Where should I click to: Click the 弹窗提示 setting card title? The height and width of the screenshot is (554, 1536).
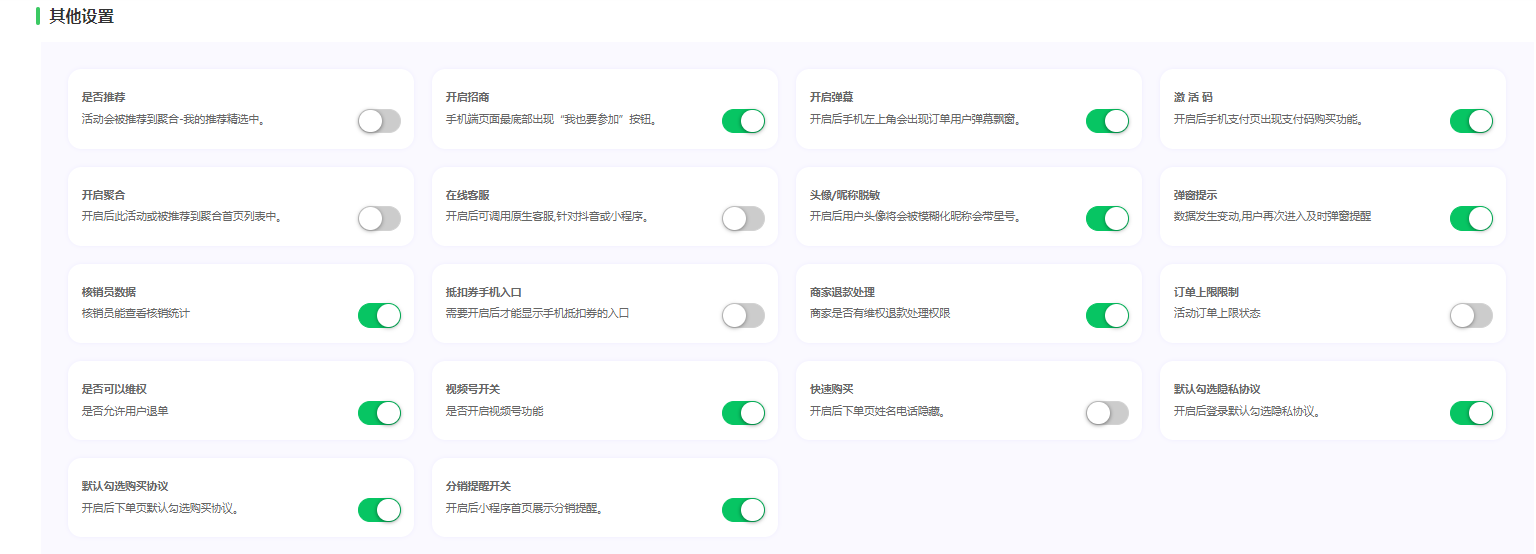[1195, 195]
